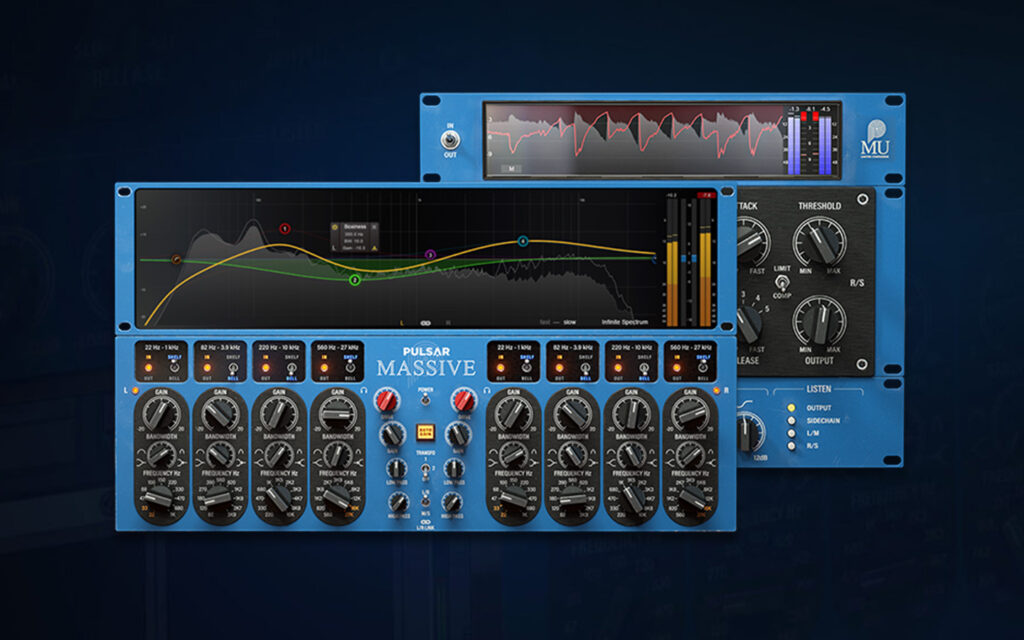Click the right red Drive knob
Viewport: 1024px width, 640px height.
point(464,400)
